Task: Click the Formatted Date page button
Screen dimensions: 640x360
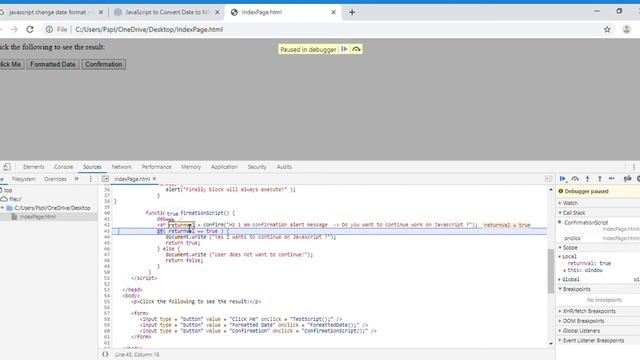Action: [x=53, y=64]
